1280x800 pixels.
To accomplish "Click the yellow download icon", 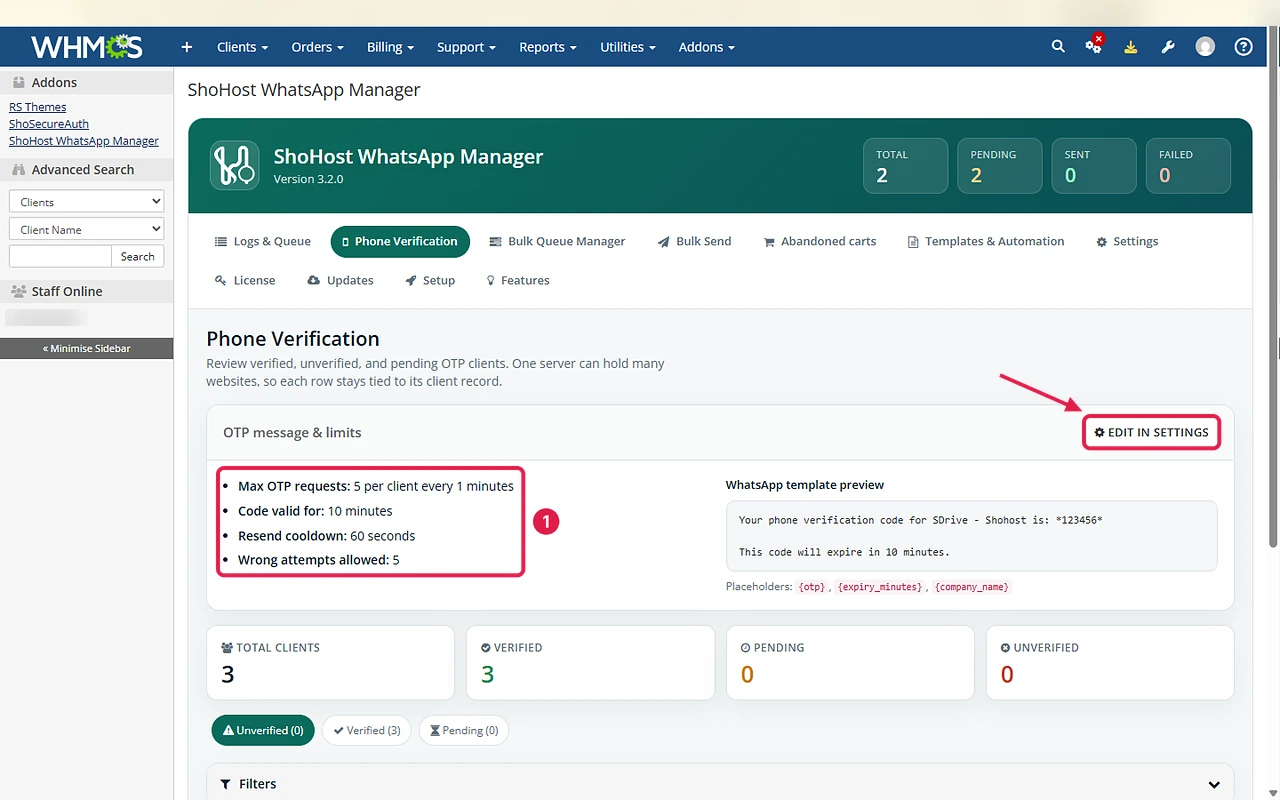I will coord(1130,47).
